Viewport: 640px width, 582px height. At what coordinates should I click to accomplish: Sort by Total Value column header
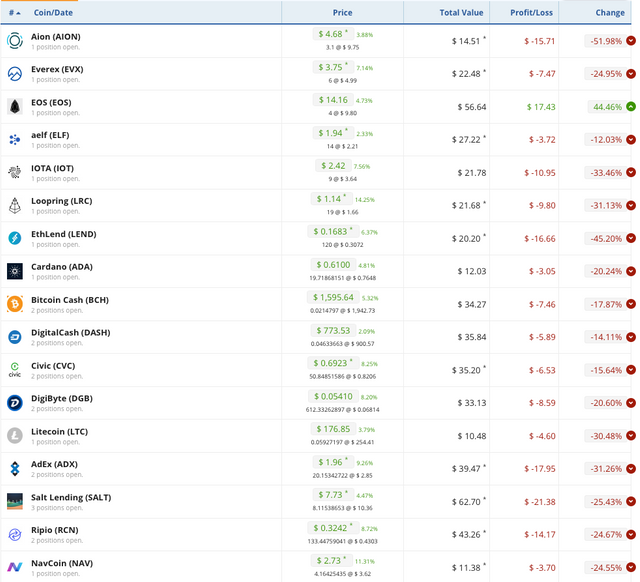point(461,13)
